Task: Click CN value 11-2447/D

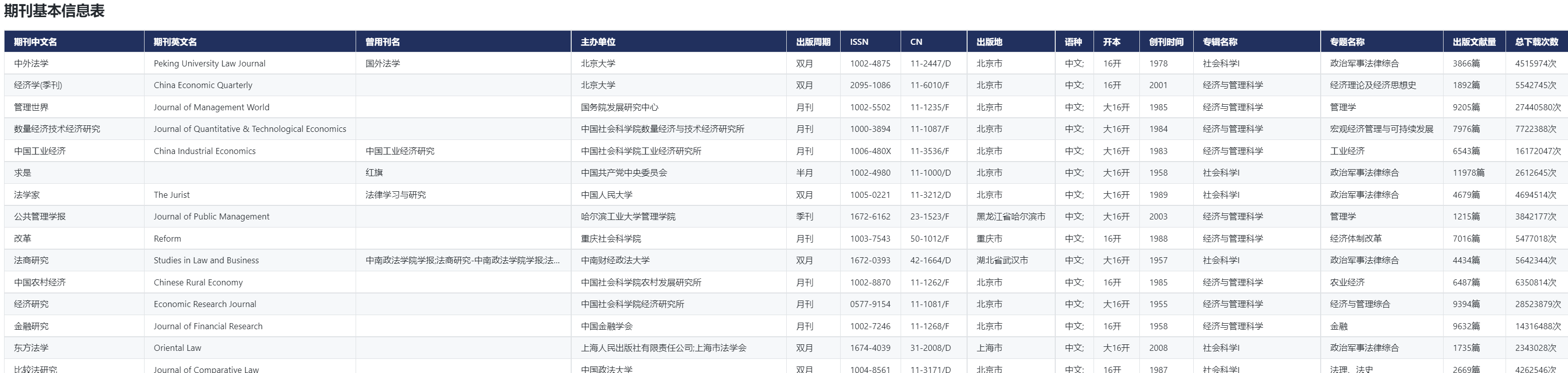Action: pos(931,63)
